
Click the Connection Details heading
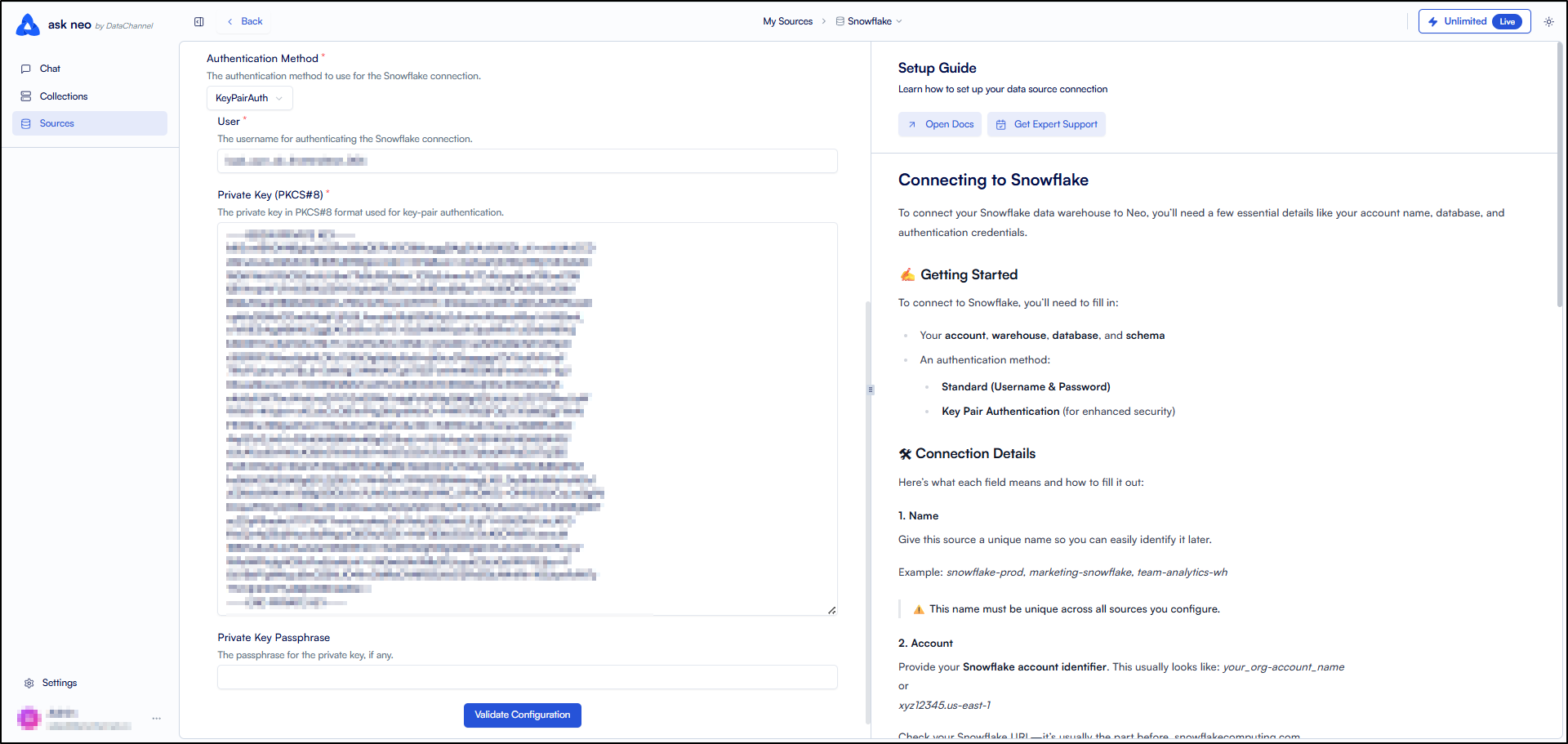coord(975,453)
